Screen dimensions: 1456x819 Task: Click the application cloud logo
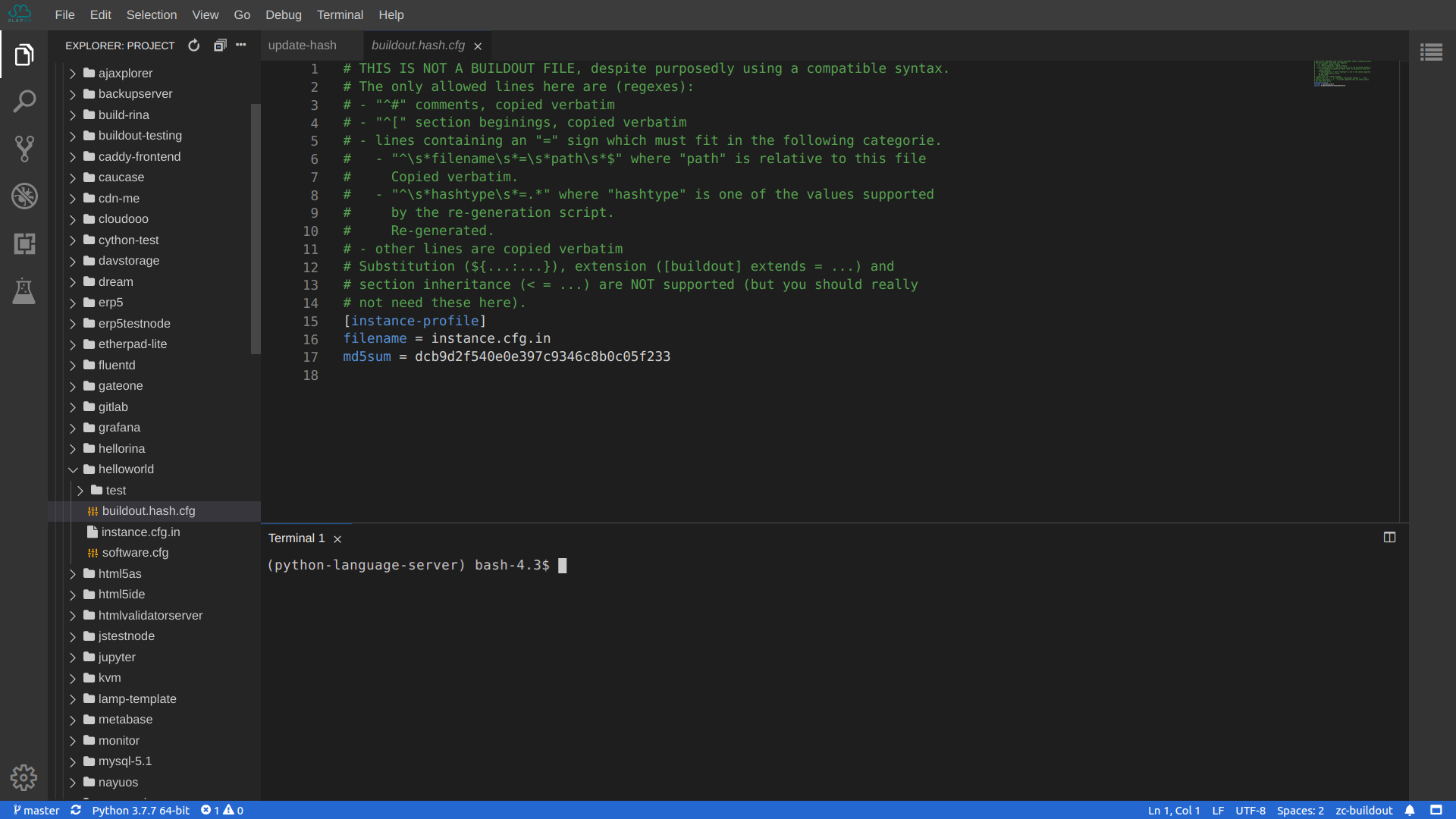click(x=20, y=14)
